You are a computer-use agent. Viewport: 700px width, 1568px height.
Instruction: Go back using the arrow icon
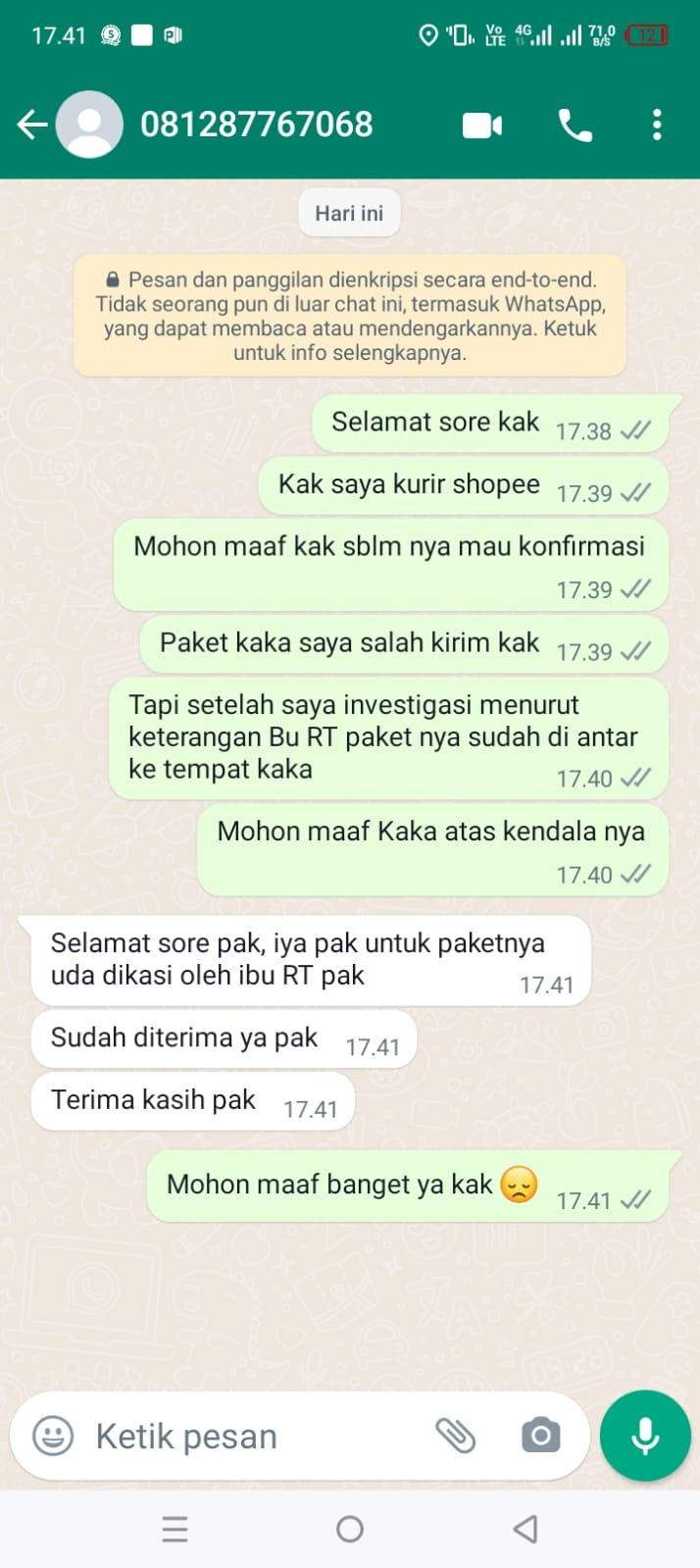click(x=32, y=125)
